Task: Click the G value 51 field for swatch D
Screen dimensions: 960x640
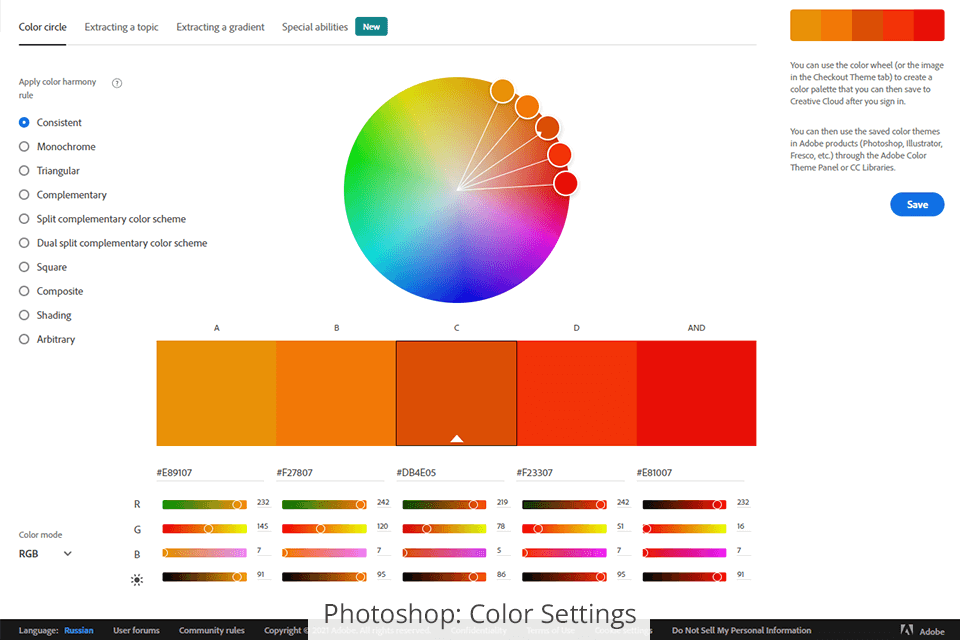Action: (621, 527)
